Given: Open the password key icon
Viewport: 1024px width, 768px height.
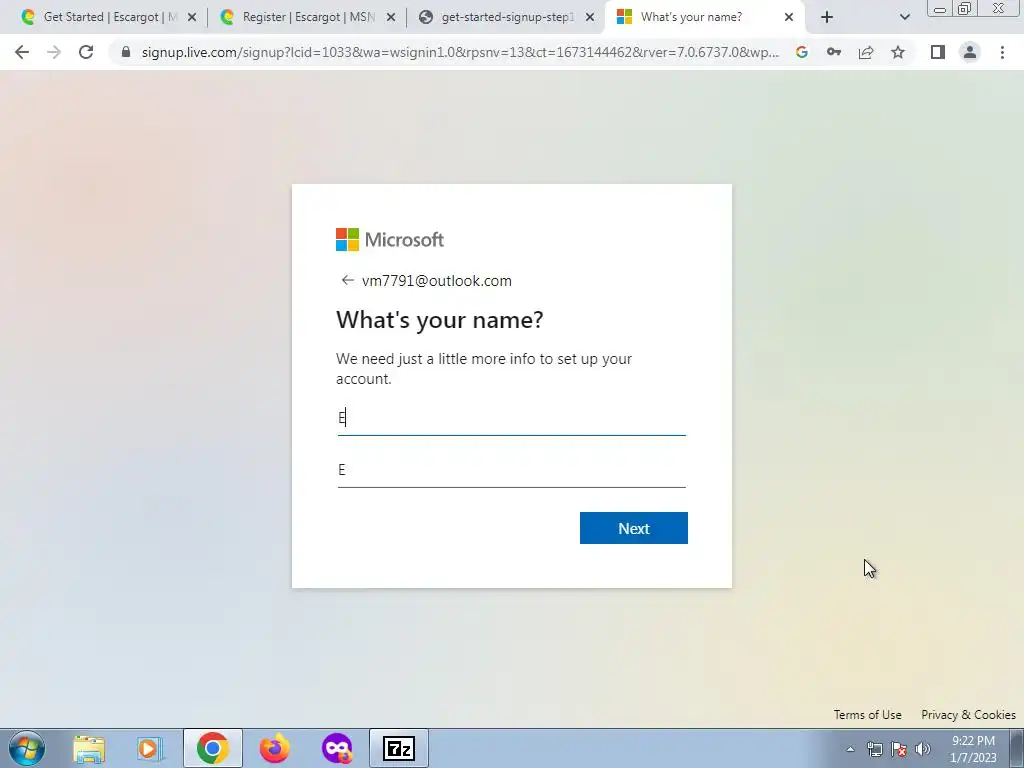Looking at the screenshot, I should tap(834, 52).
